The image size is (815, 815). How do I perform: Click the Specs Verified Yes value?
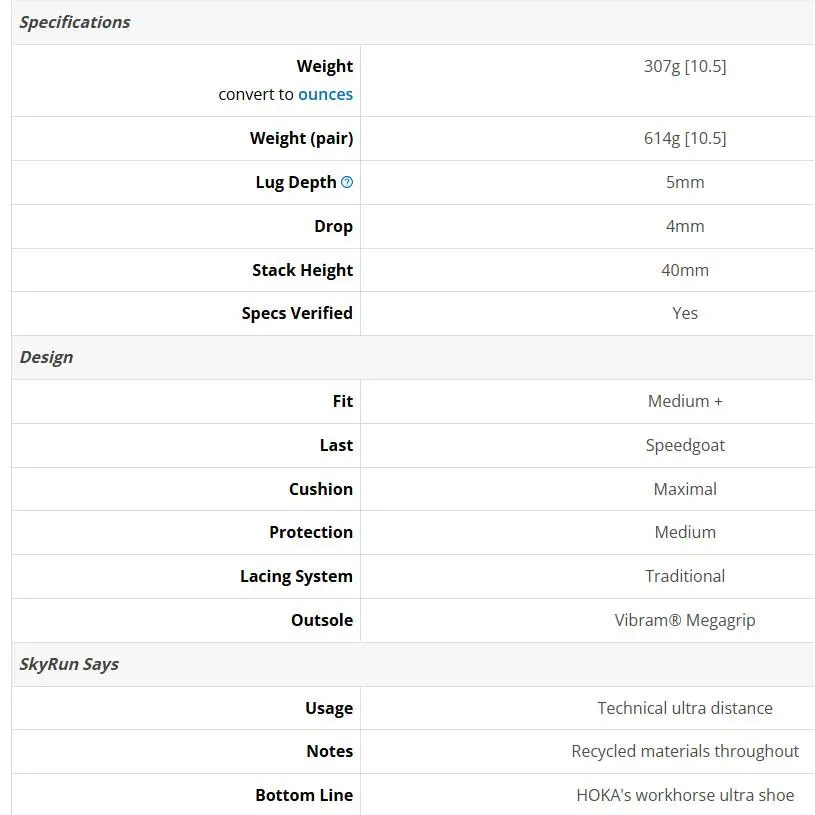[685, 313]
